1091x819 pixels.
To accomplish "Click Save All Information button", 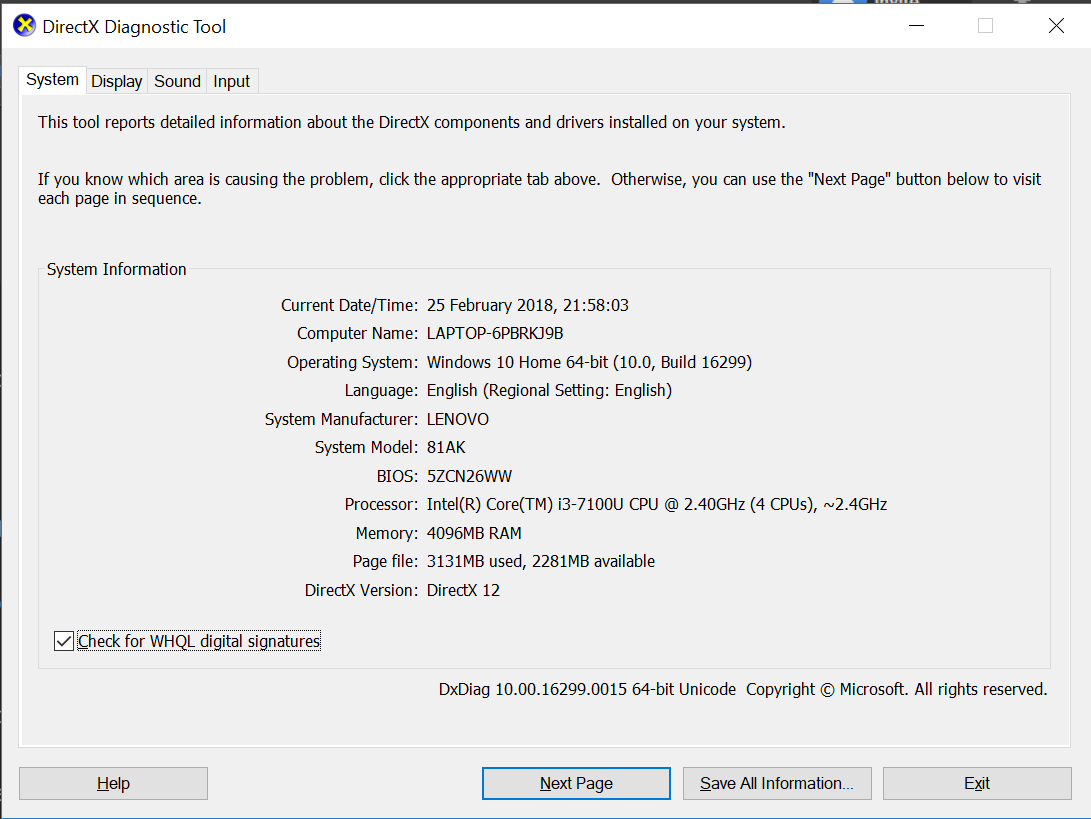I will pos(777,784).
